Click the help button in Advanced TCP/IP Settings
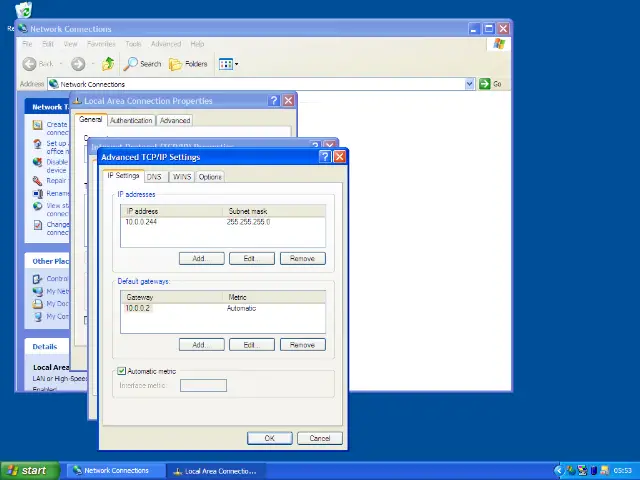640x480 pixels. coord(325,157)
